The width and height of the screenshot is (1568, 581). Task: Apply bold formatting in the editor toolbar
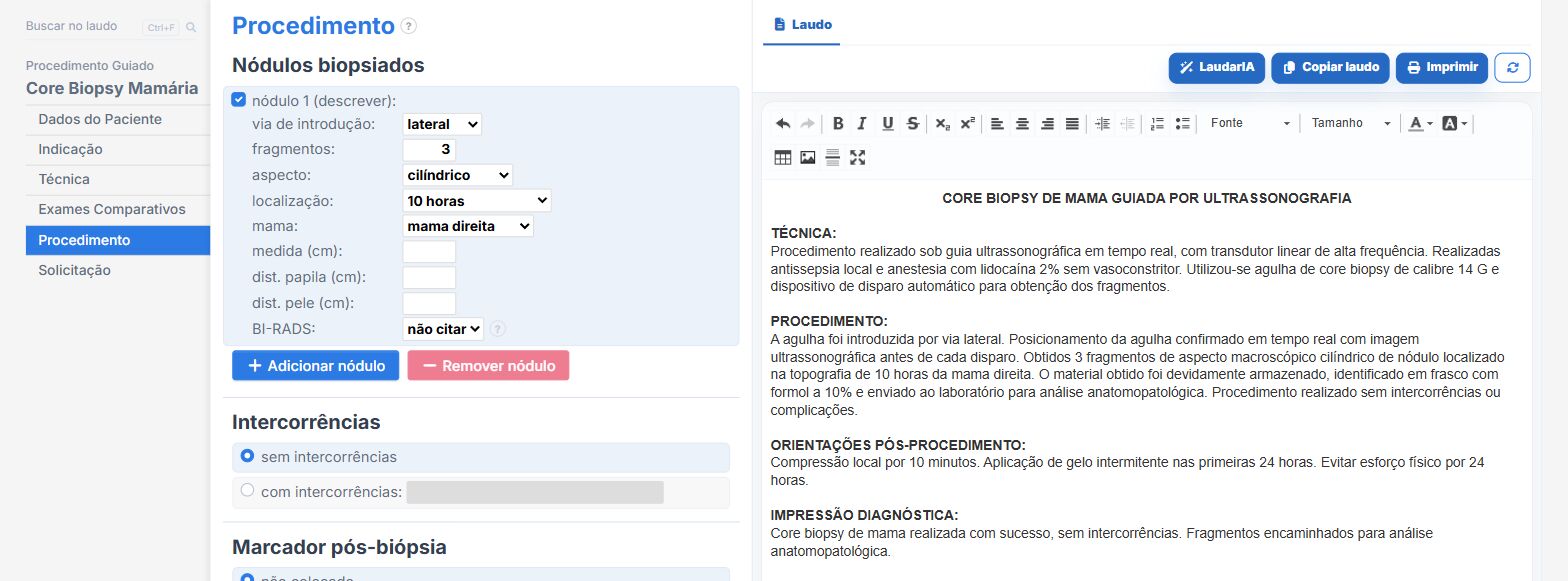(838, 124)
